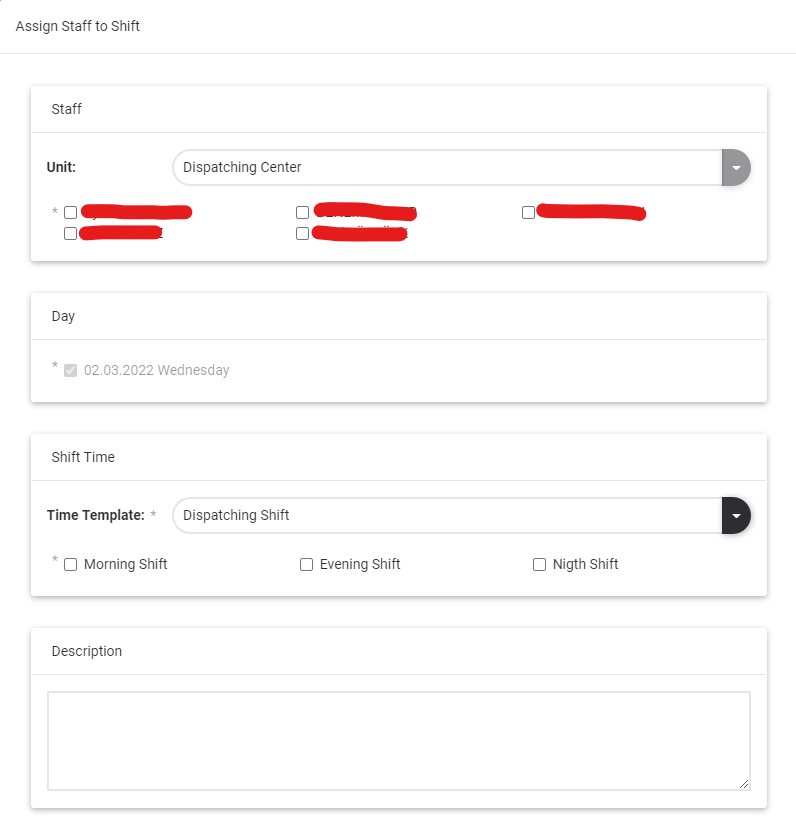796x818 pixels.
Task: Click the Description panel header
Action: (x=87, y=651)
